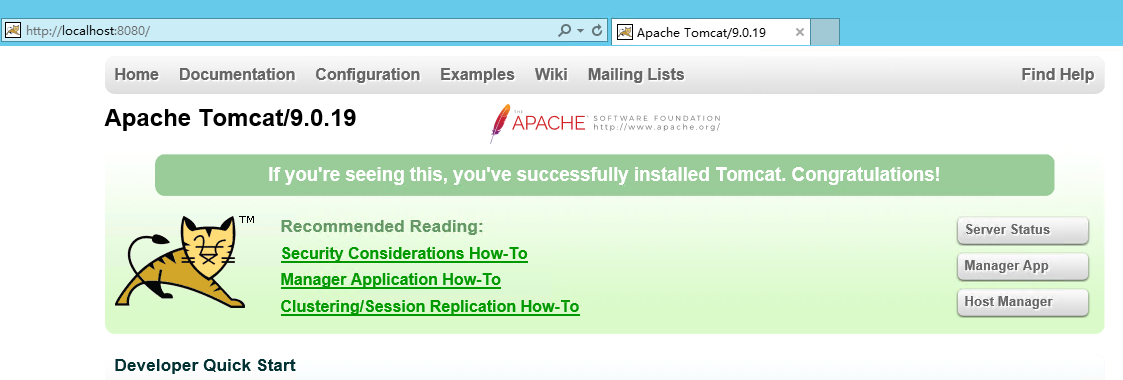Image resolution: width=1123 pixels, height=380 pixels.
Task: Open Manager Application How-To link
Action: (x=390, y=279)
